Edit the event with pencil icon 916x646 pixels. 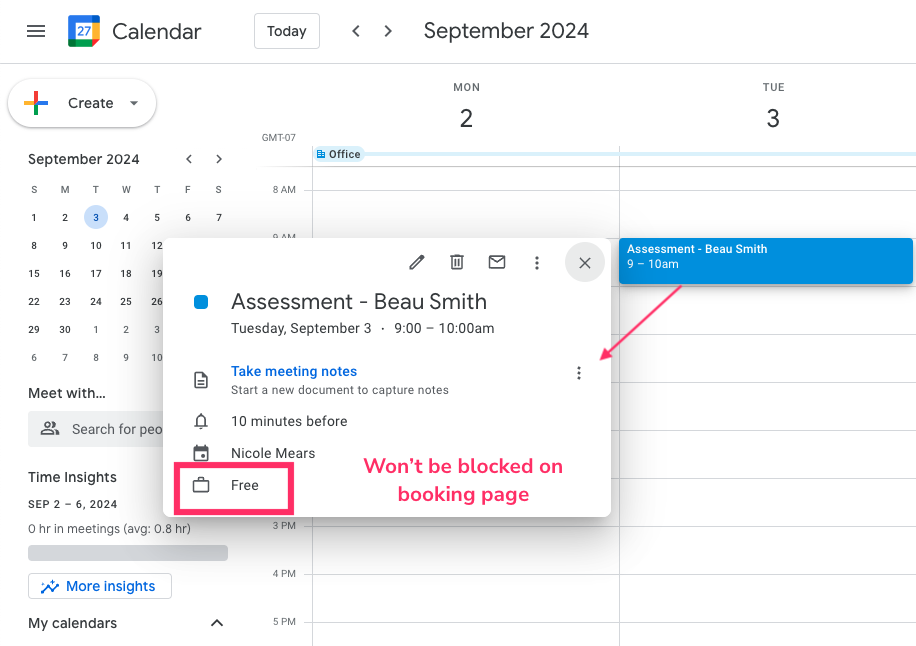(x=417, y=262)
